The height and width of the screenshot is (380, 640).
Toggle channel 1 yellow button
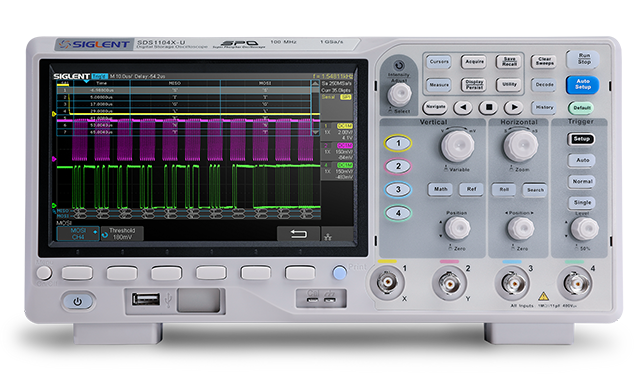398,143
